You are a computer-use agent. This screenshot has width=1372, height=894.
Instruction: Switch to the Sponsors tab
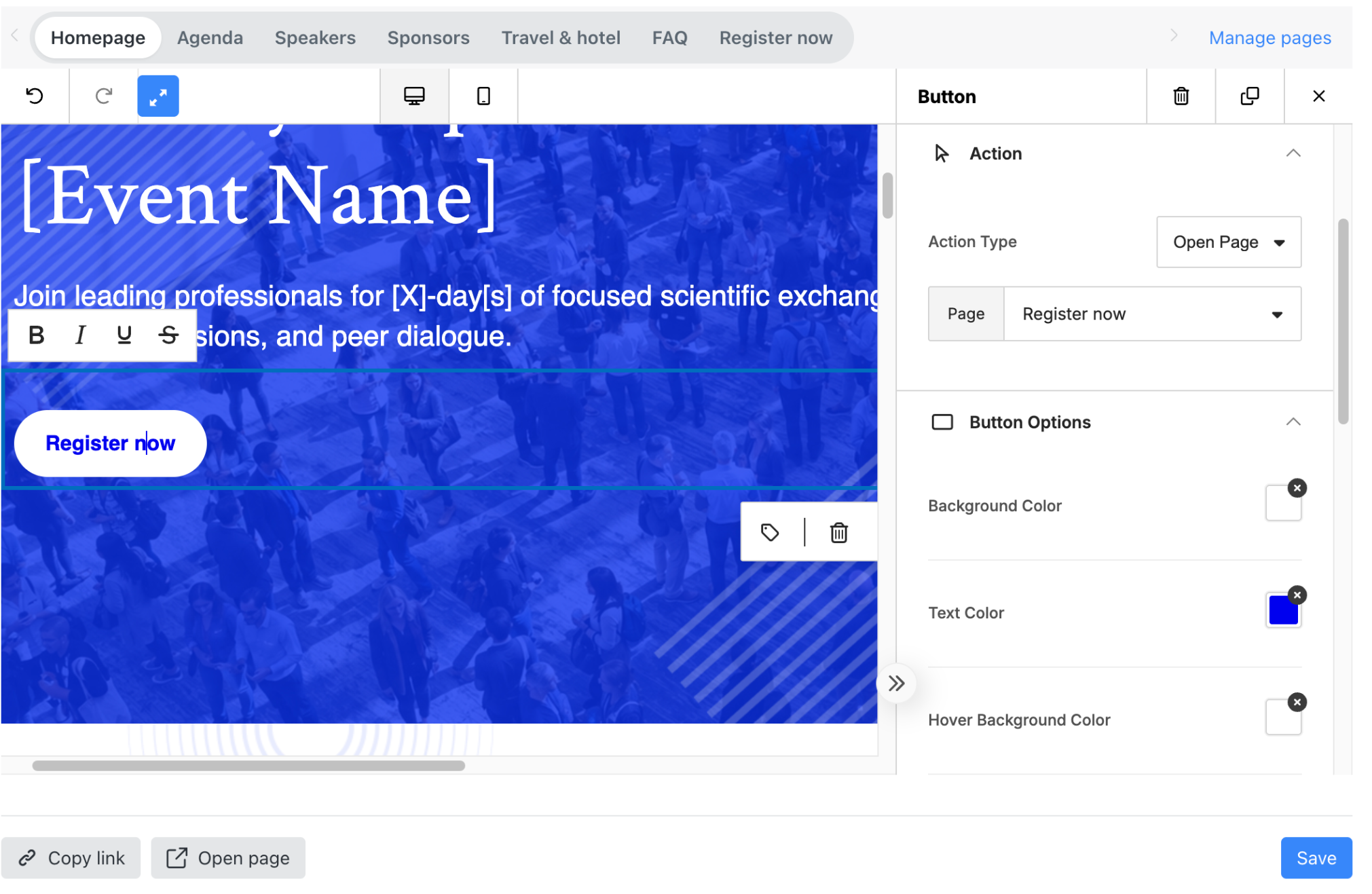click(428, 38)
